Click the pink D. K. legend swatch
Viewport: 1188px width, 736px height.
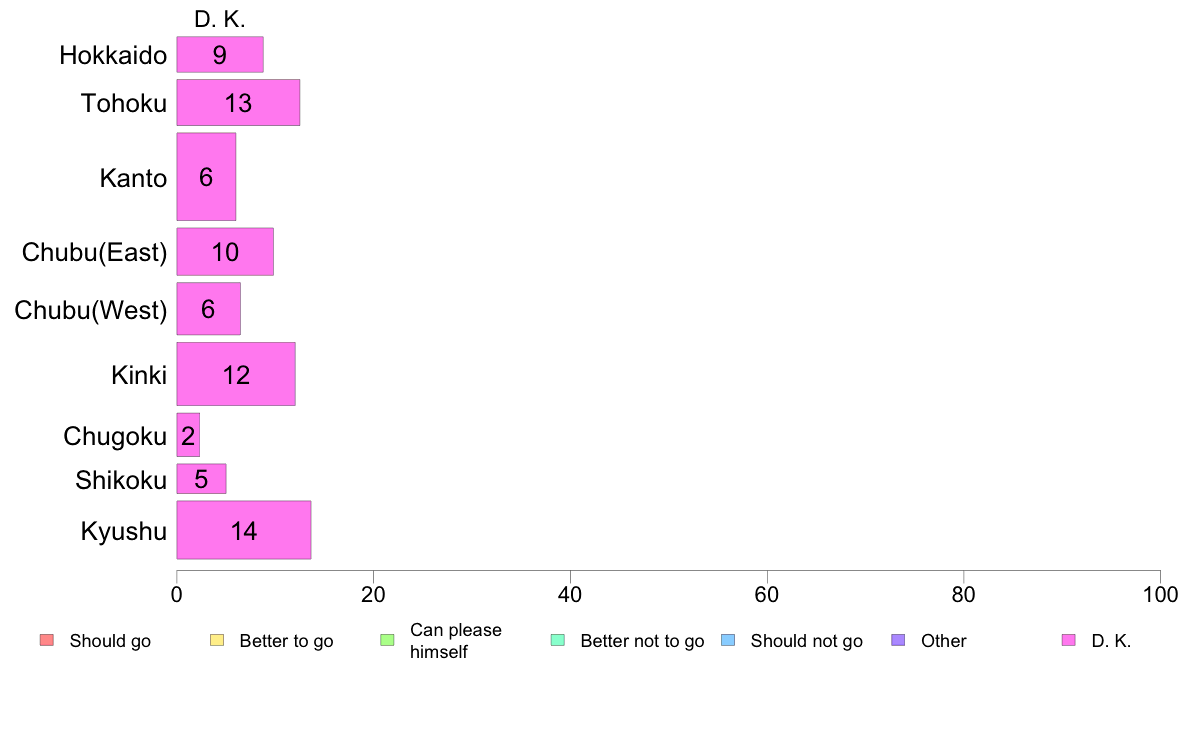[x=1069, y=640]
